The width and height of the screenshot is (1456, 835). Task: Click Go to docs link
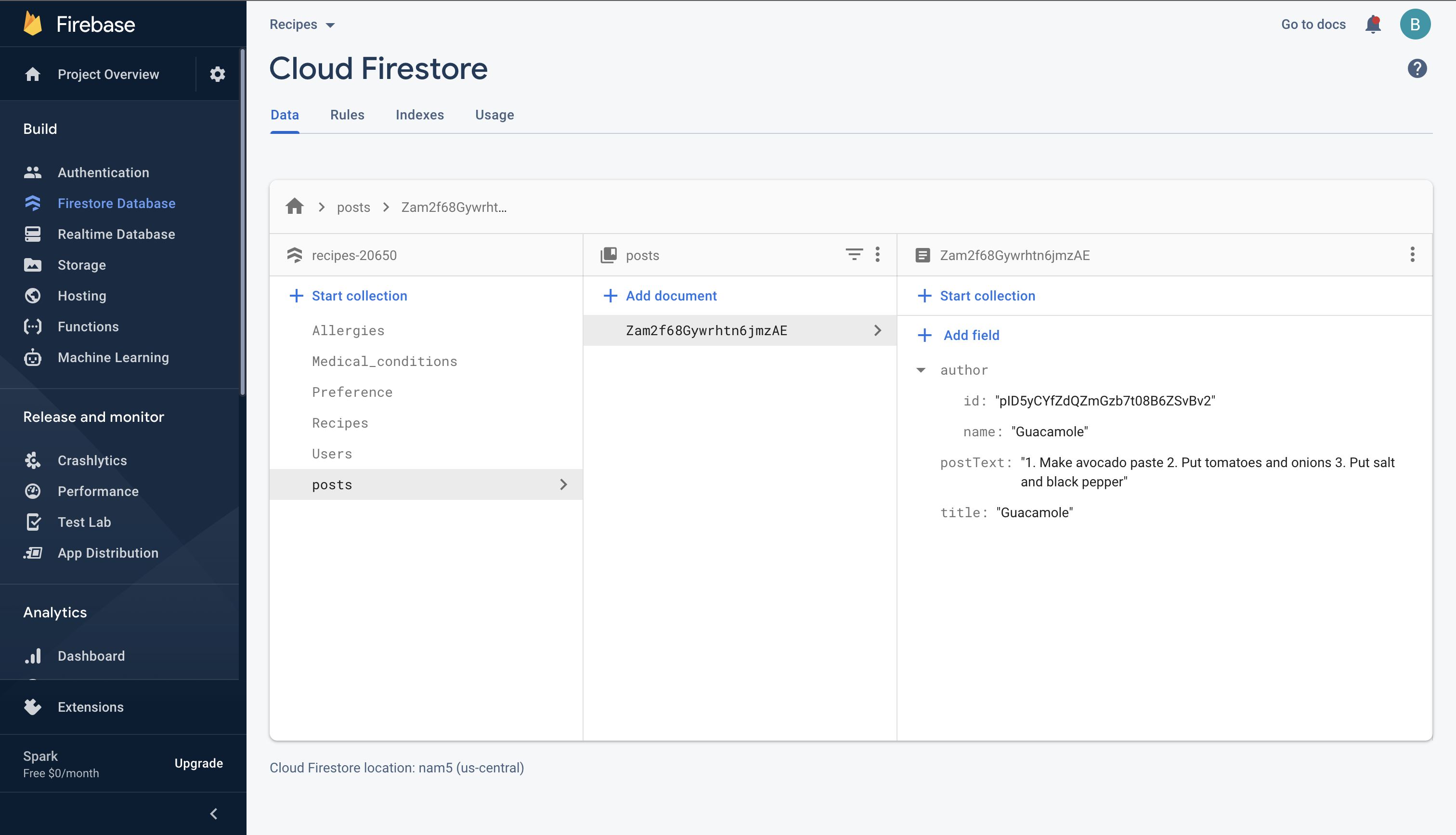pyautogui.click(x=1313, y=24)
